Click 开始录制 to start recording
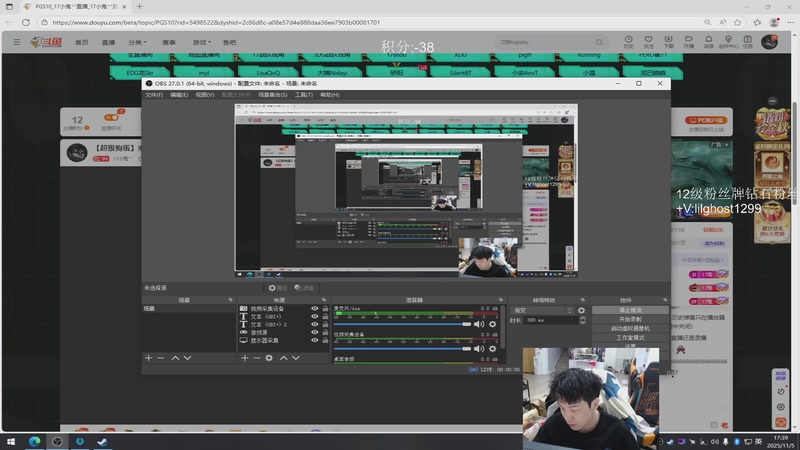 coord(630,319)
